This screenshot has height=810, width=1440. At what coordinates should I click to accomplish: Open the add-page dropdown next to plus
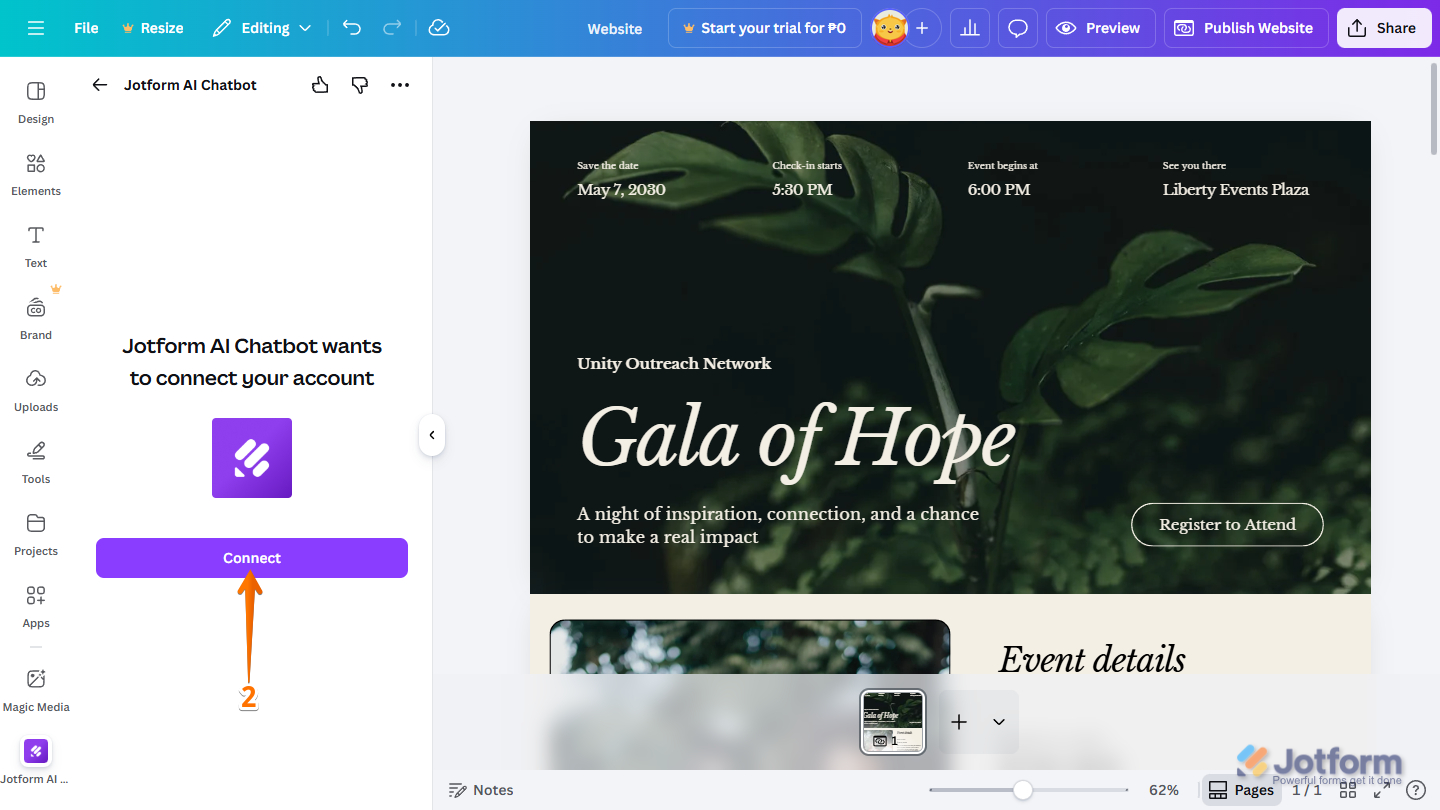coord(997,721)
